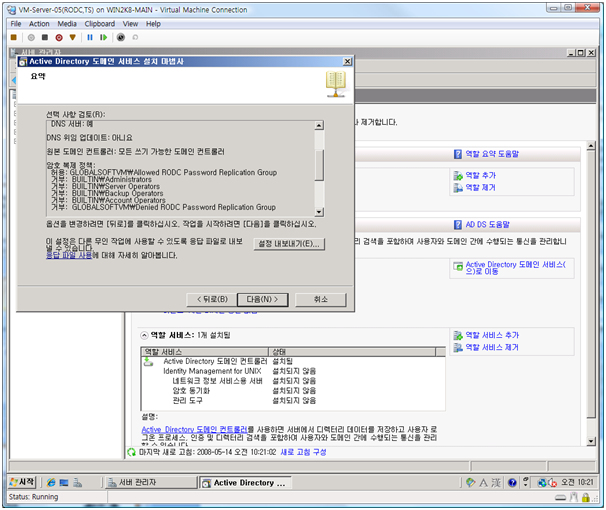Click the summary box scroll up arrow

(x=319, y=126)
